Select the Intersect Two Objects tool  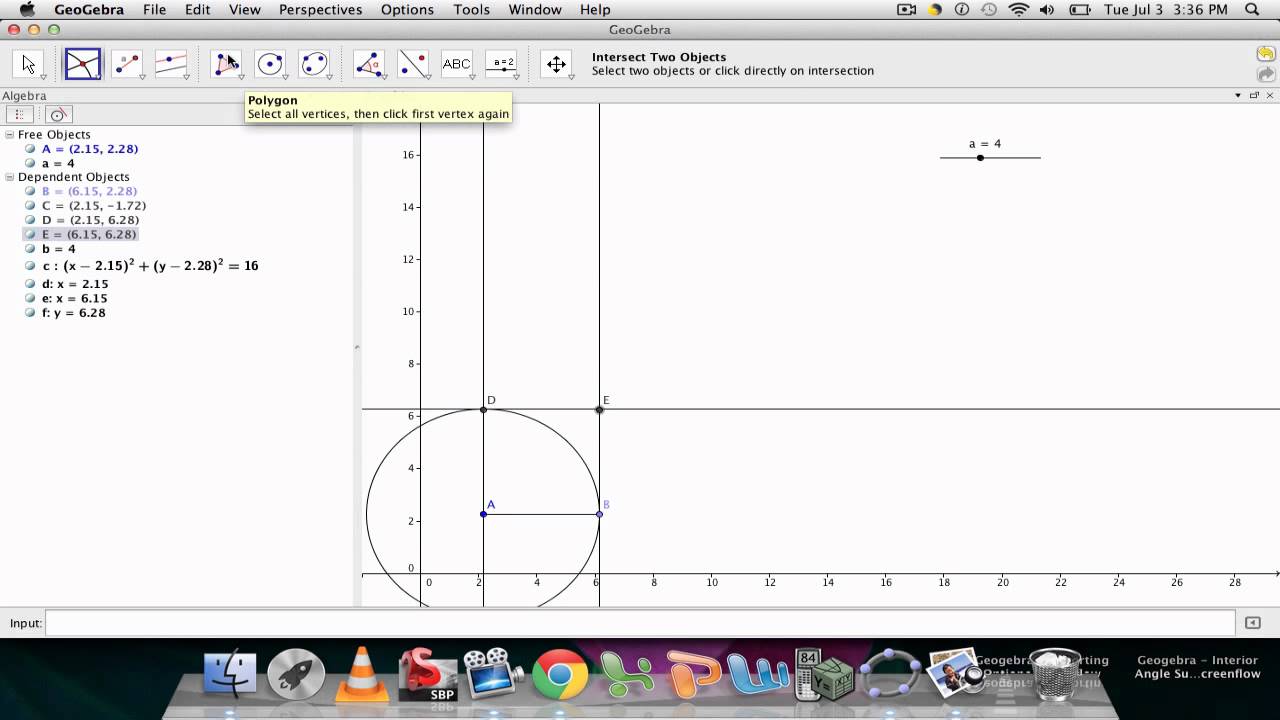pos(82,65)
